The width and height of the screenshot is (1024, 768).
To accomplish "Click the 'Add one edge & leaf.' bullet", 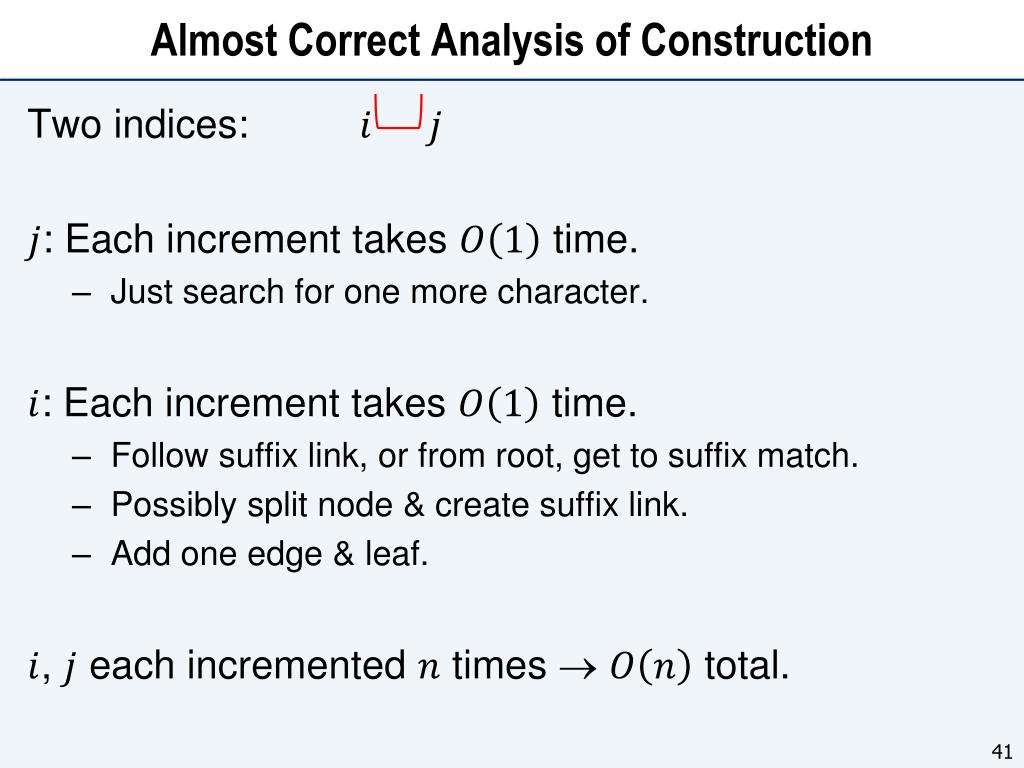I will click(269, 554).
